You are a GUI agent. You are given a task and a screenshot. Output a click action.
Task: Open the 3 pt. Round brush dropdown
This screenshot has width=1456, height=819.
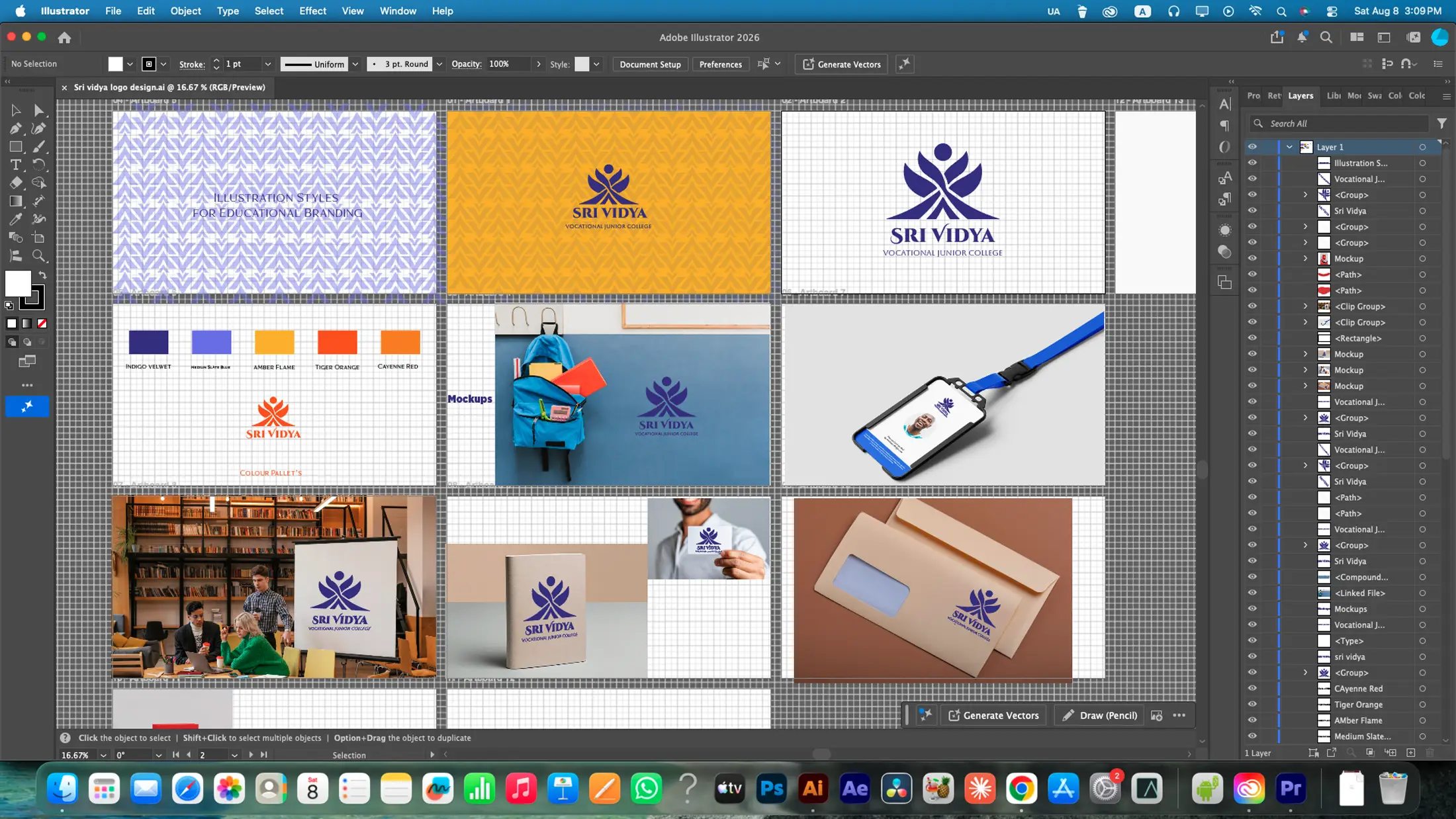tap(439, 64)
